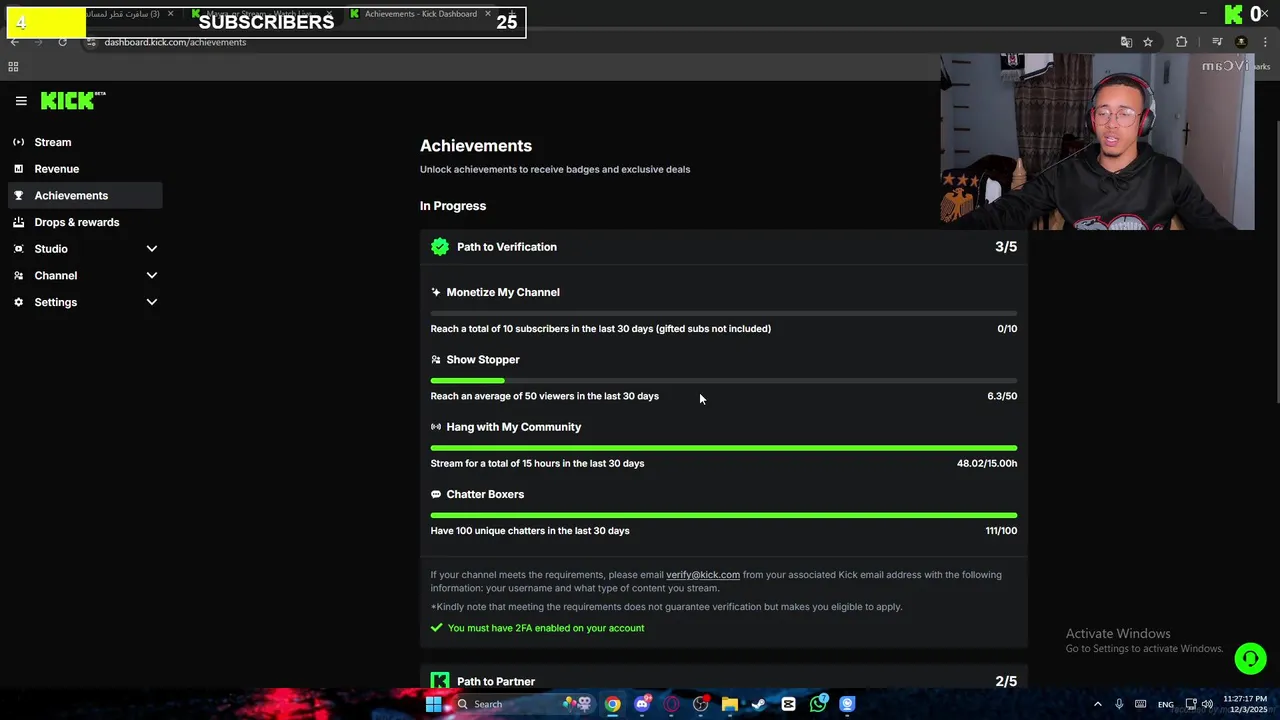The width and height of the screenshot is (1280, 720).
Task: Click the browser Back arrow
Action: (15, 42)
